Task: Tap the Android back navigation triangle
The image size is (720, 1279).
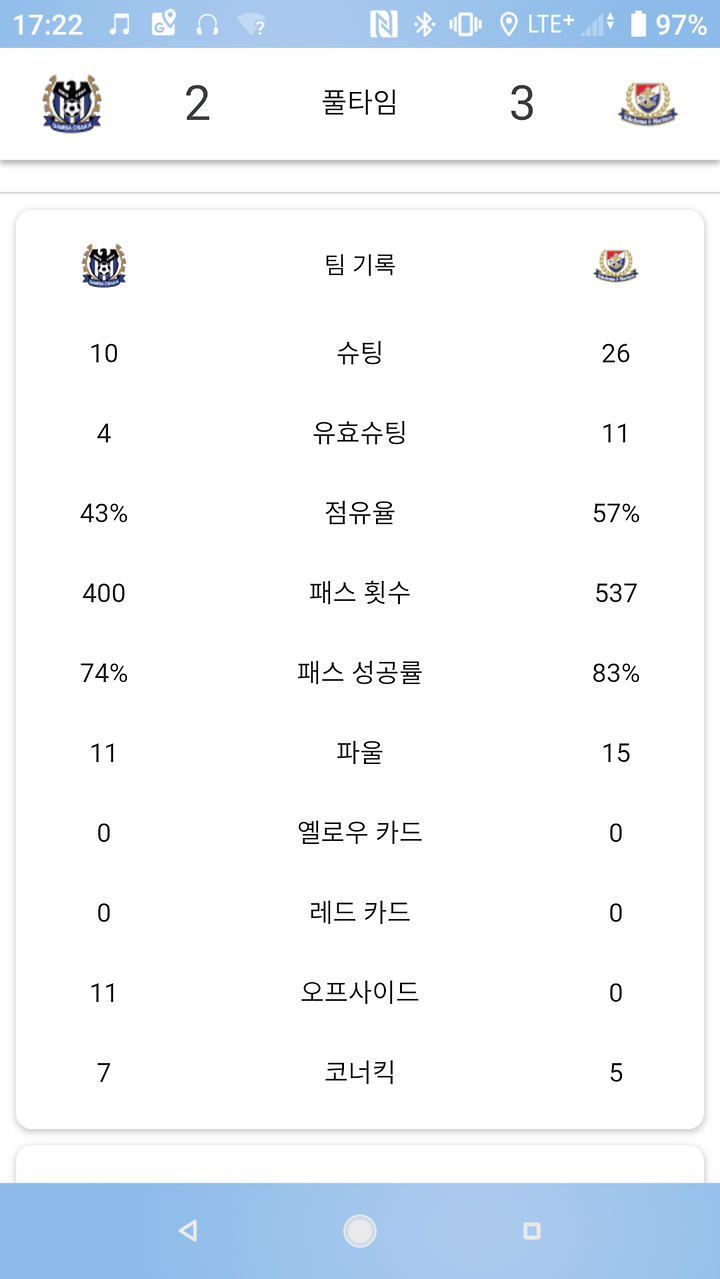Action: click(187, 1231)
